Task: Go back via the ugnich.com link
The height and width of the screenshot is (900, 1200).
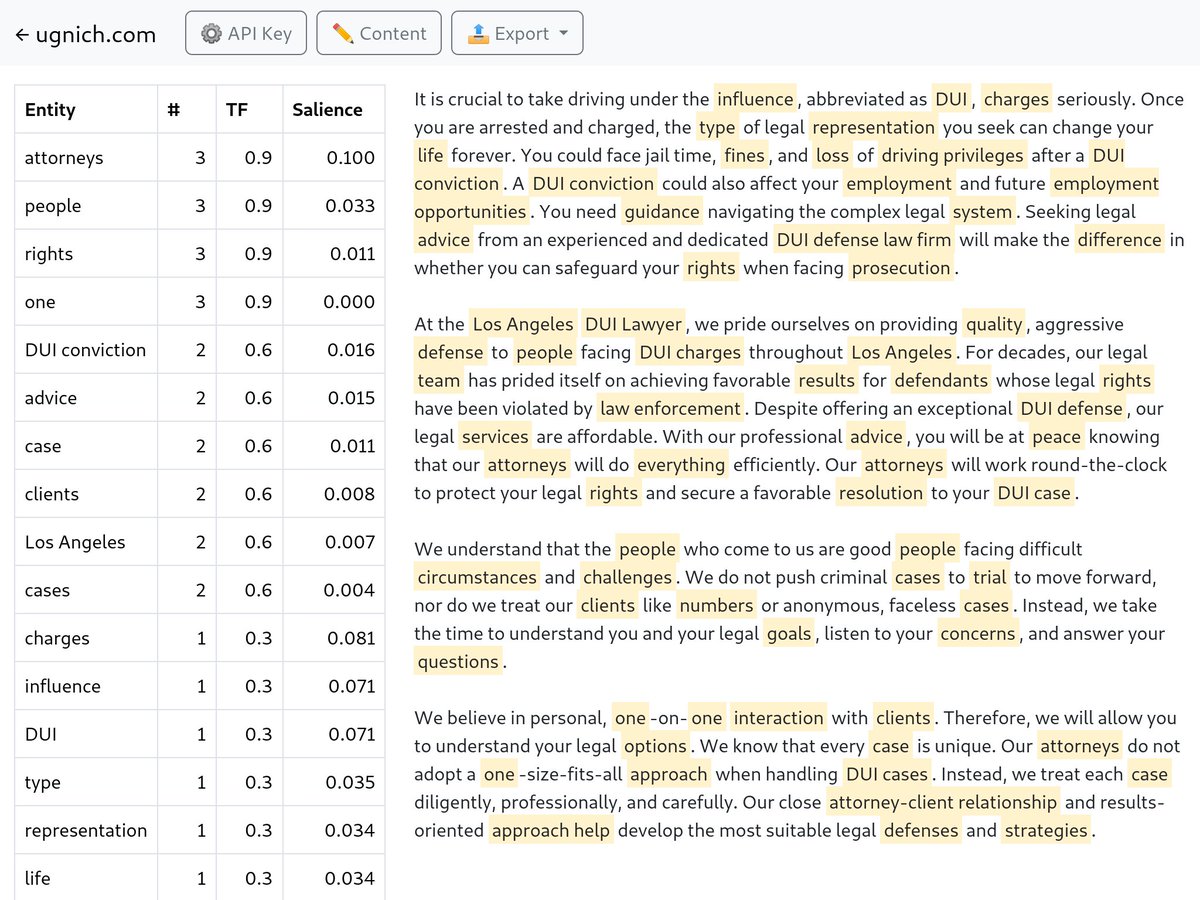Action: click(x=86, y=35)
